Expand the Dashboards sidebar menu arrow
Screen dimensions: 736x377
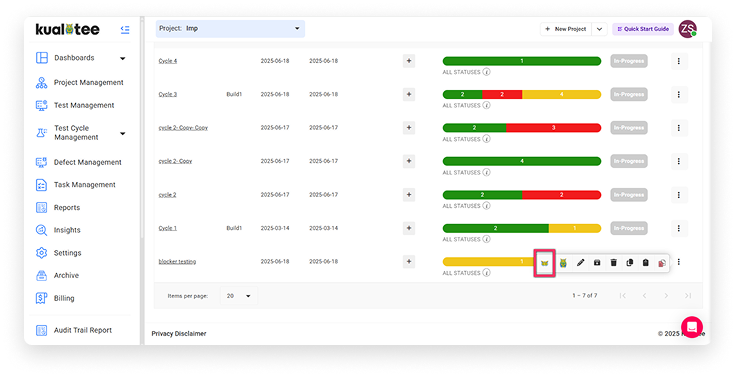point(123,59)
